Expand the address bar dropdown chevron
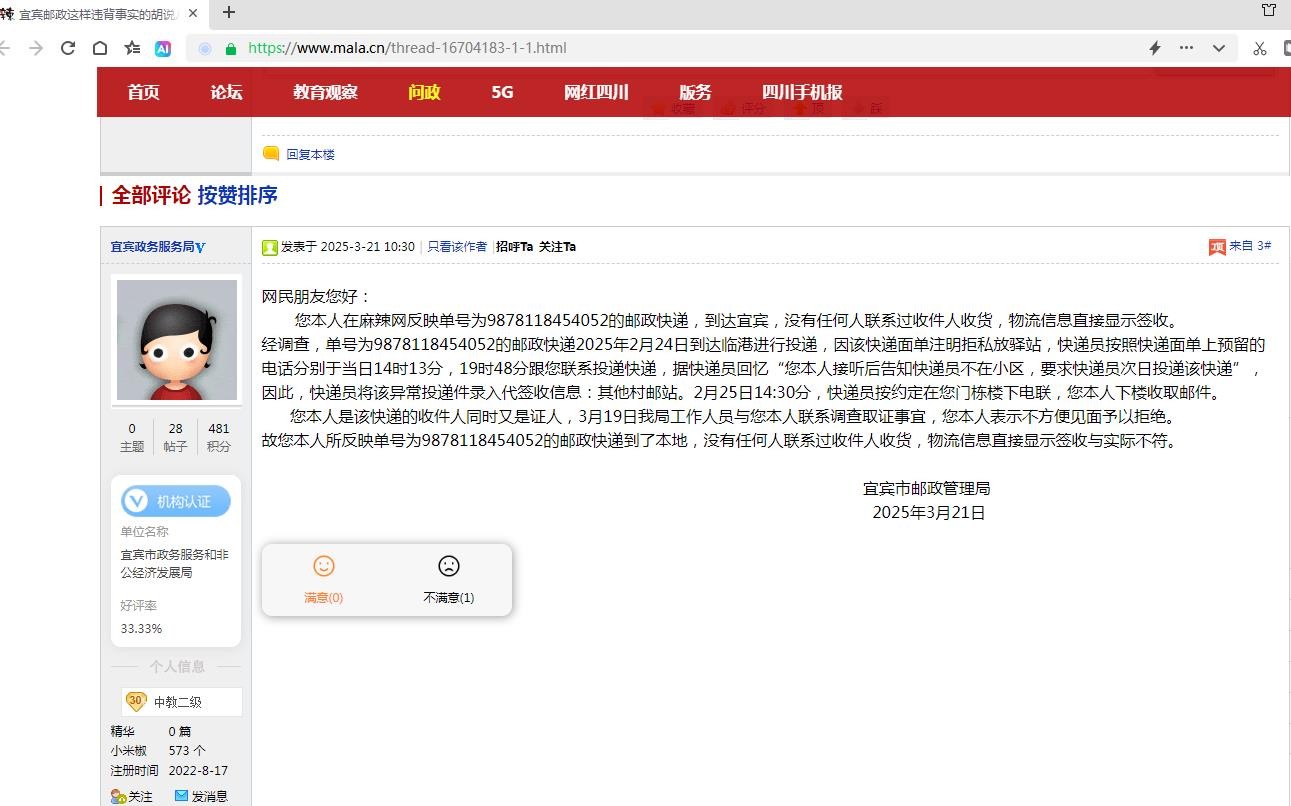The width and height of the screenshot is (1291, 806). pyautogui.click(x=1219, y=48)
